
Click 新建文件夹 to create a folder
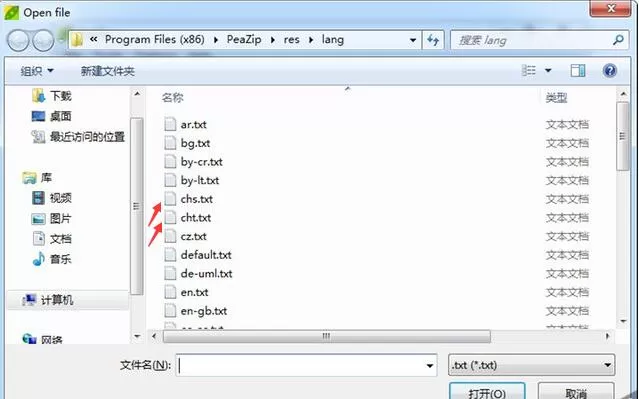pyautogui.click(x=108, y=71)
